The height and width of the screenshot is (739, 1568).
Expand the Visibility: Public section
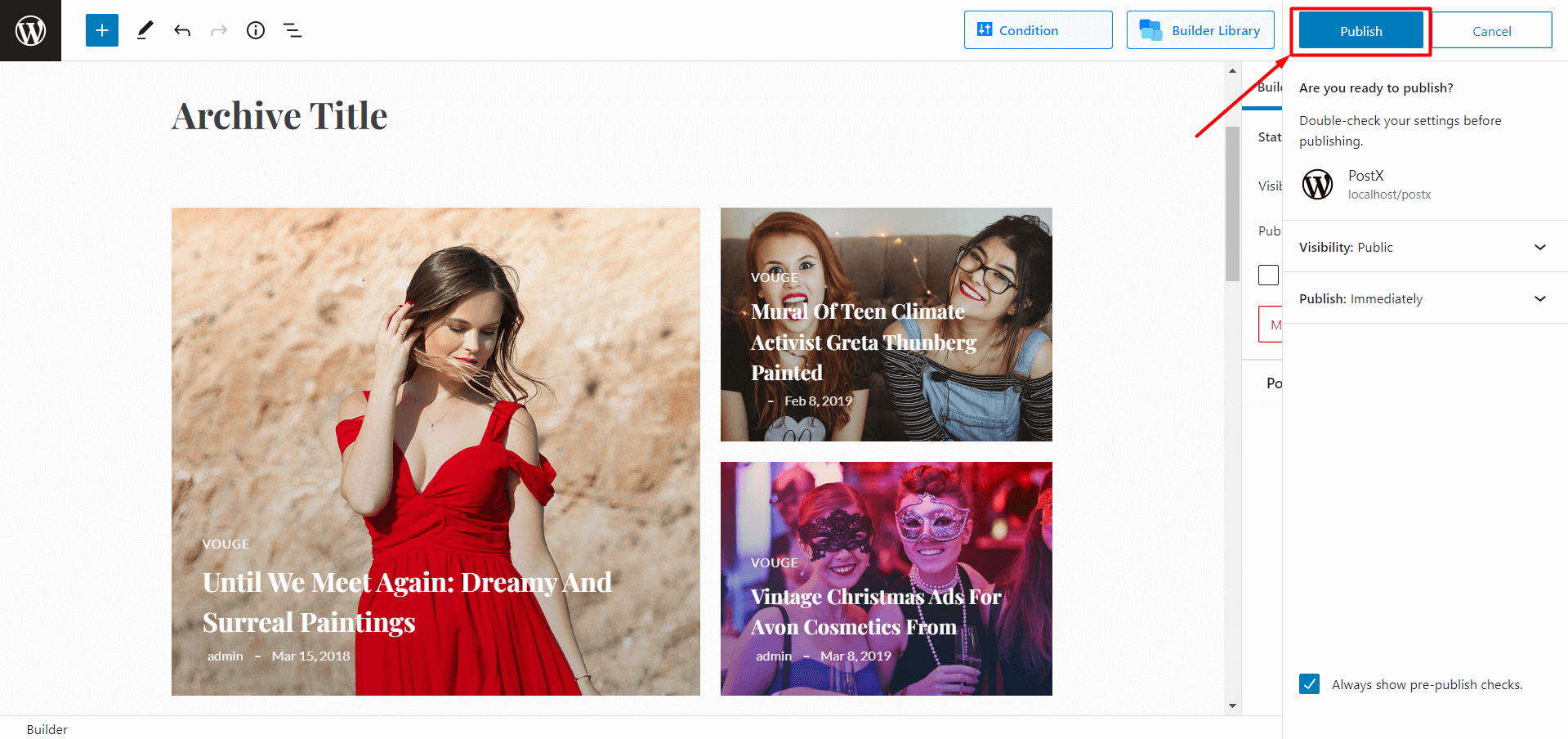(1539, 246)
